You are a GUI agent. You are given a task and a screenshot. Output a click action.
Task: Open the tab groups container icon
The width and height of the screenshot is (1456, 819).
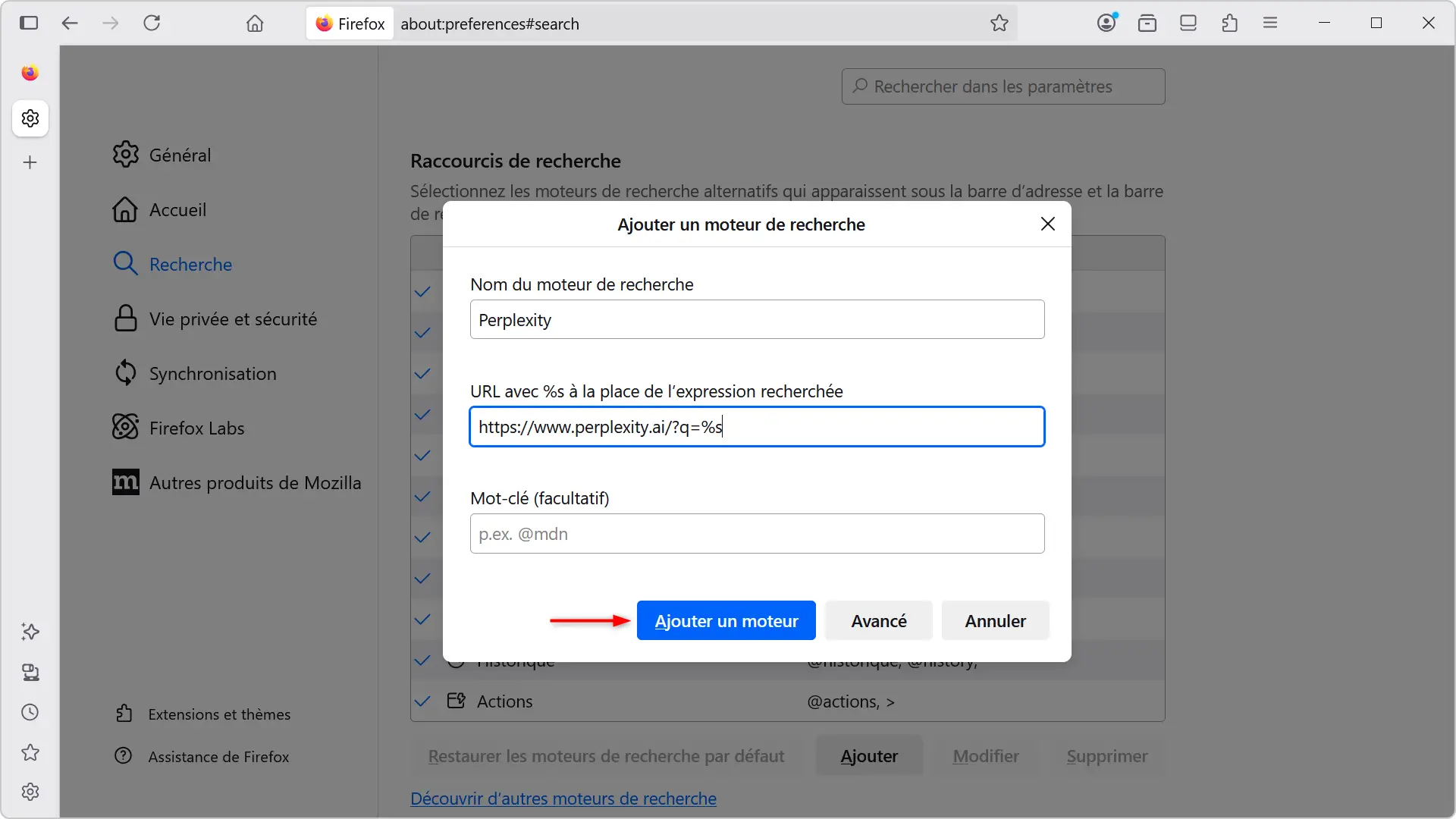point(1147,23)
